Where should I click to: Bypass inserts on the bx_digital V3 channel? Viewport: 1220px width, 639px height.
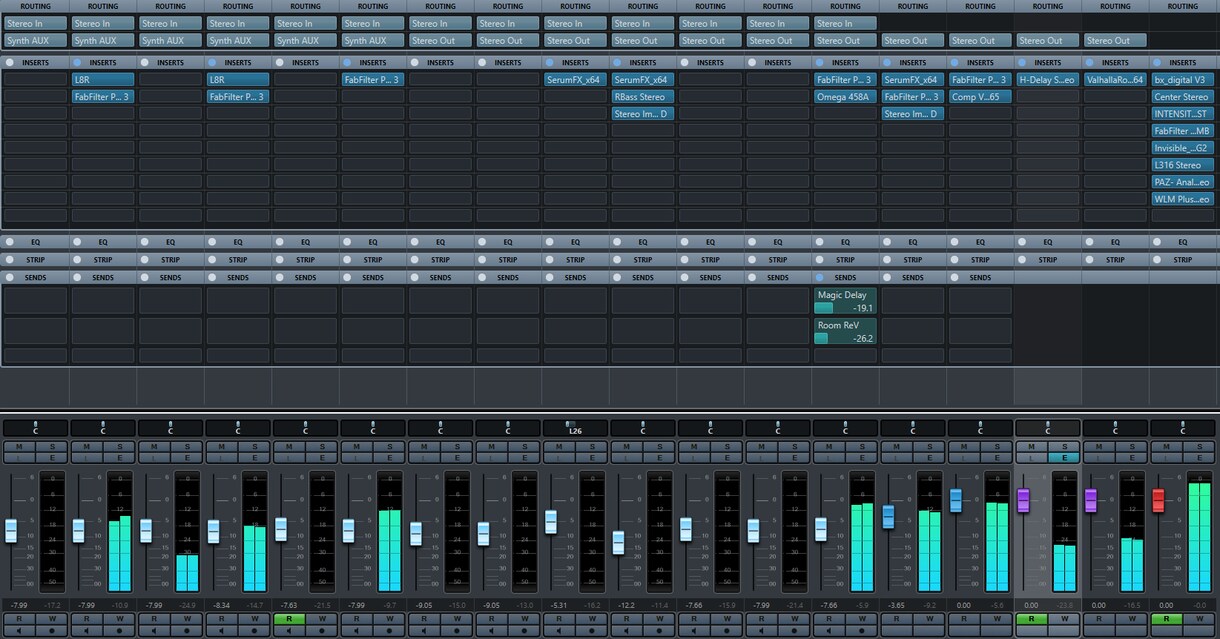click(x=1158, y=62)
